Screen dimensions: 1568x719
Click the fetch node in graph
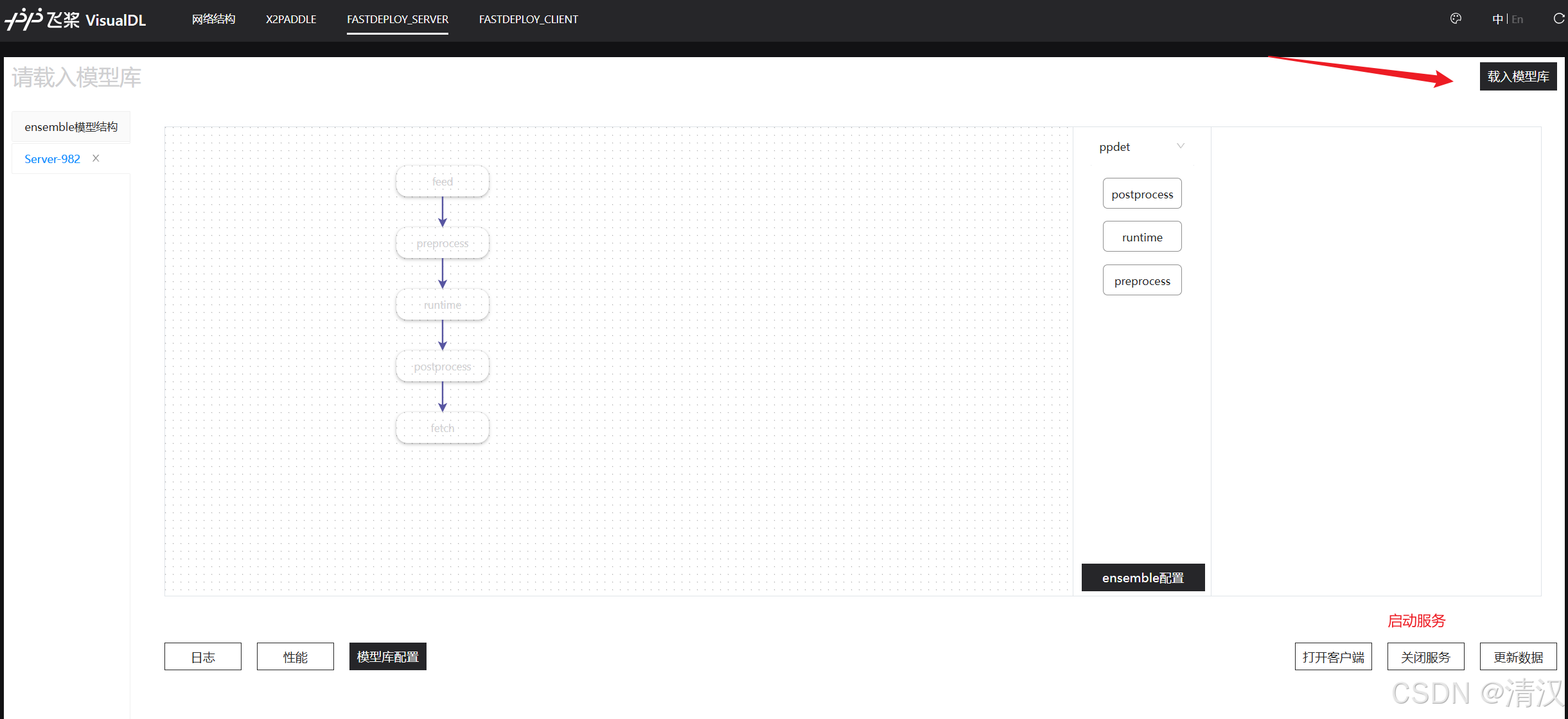[443, 428]
